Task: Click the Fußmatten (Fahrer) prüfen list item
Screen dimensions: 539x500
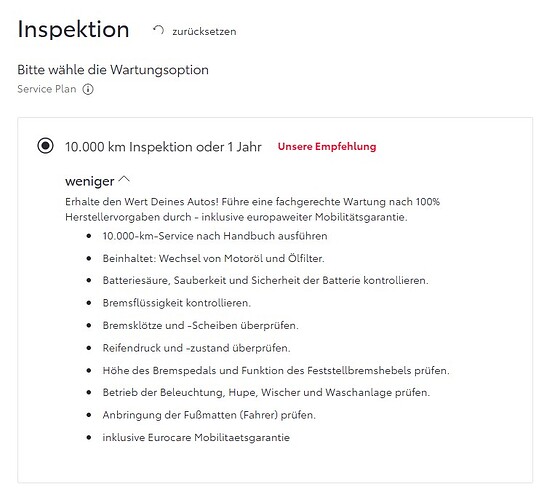Action: tap(209, 415)
